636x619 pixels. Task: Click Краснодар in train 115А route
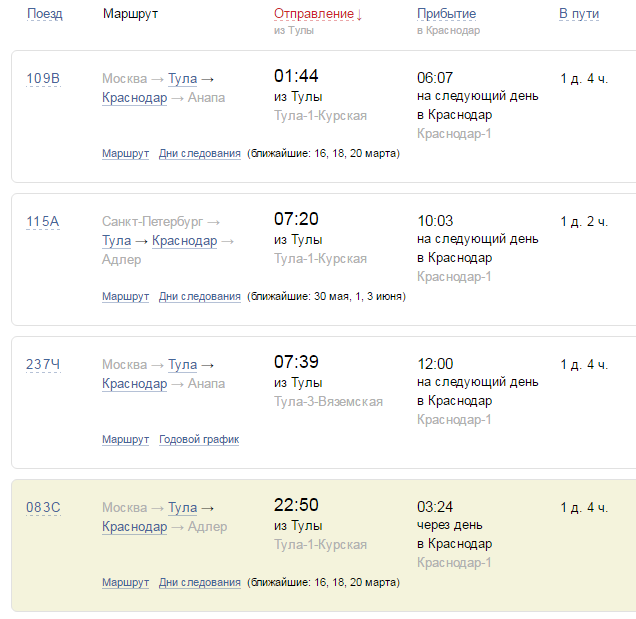pyautogui.click(x=185, y=240)
